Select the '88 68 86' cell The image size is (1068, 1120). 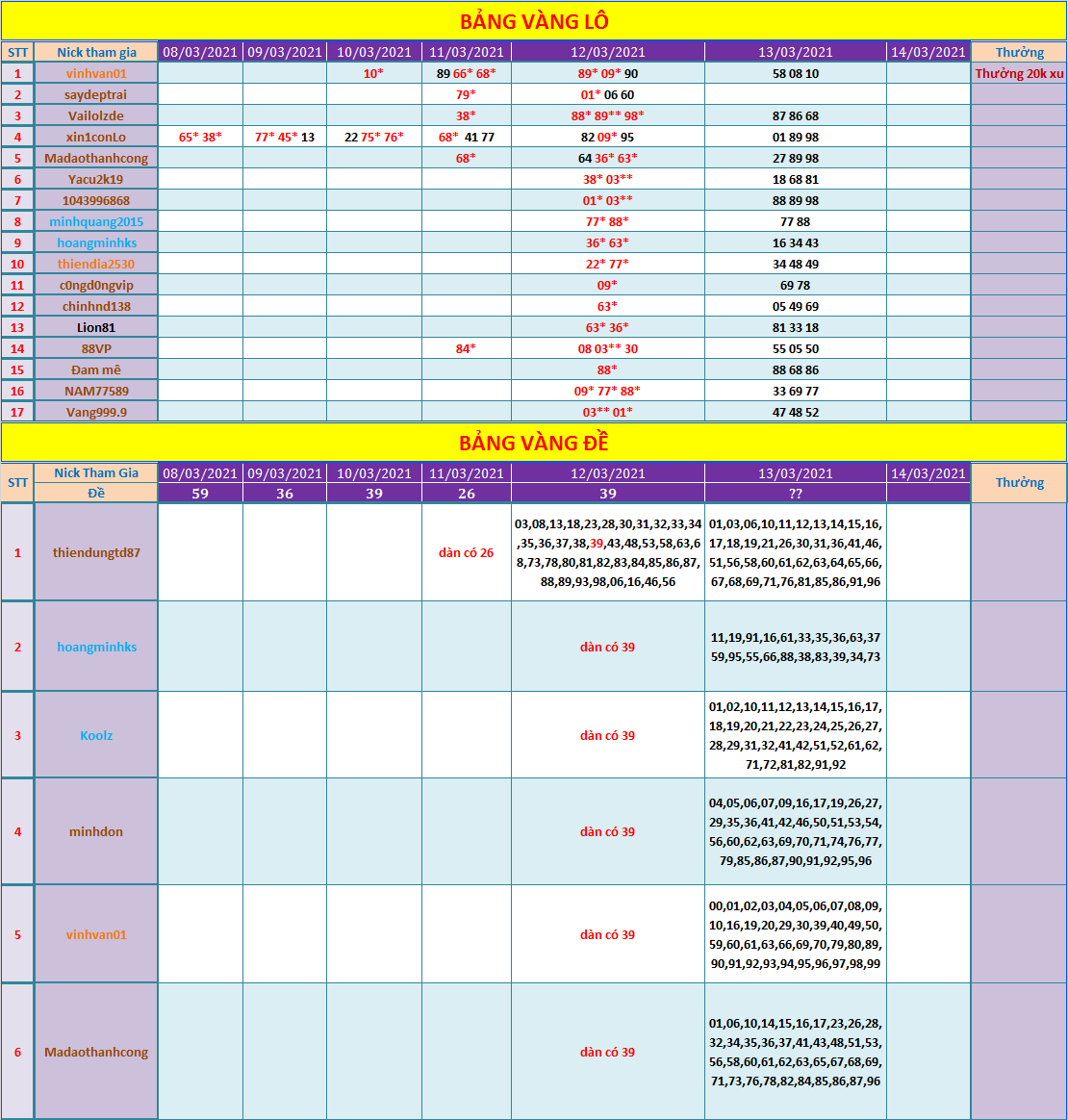795,370
